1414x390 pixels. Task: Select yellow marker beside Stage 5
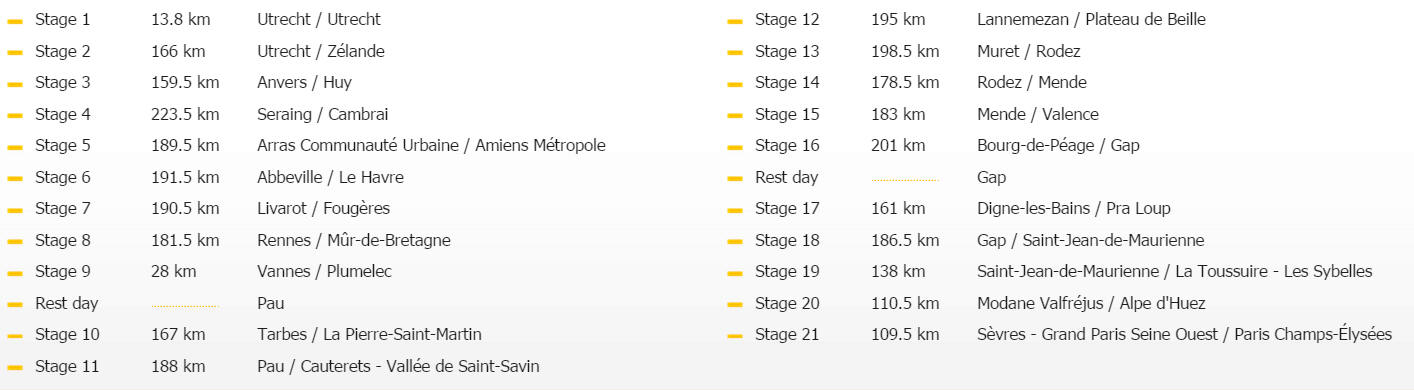(x=15, y=147)
